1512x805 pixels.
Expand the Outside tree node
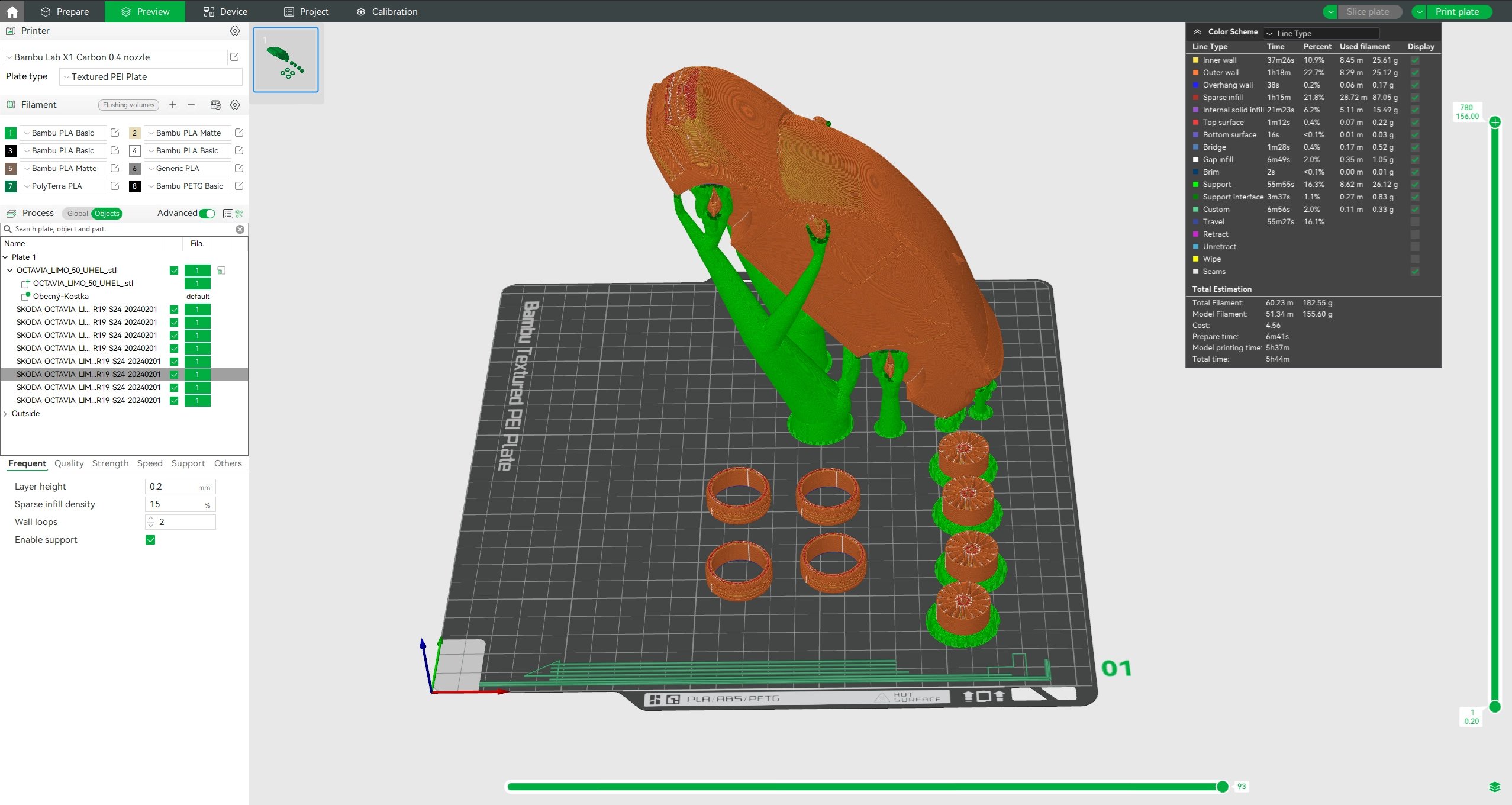tap(6, 414)
